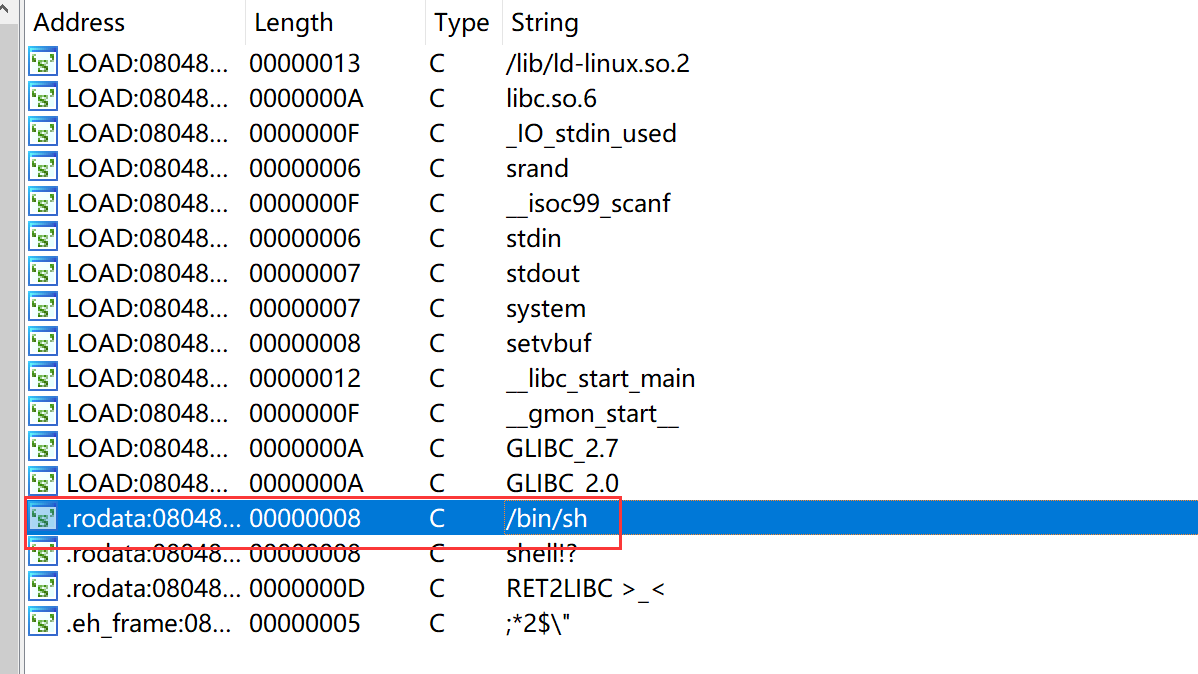This screenshot has width=1198, height=674.
Task: Sort strings by the Address column header
Action: pyautogui.click(x=80, y=23)
